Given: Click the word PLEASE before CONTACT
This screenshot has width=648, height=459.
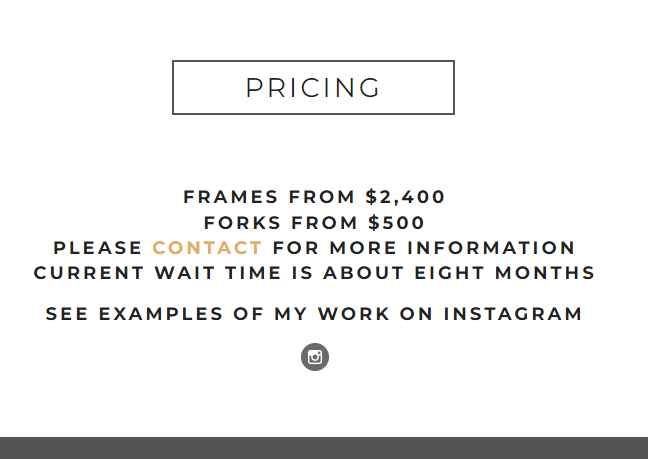Looking at the screenshot, I should pyautogui.click(x=98, y=248).
